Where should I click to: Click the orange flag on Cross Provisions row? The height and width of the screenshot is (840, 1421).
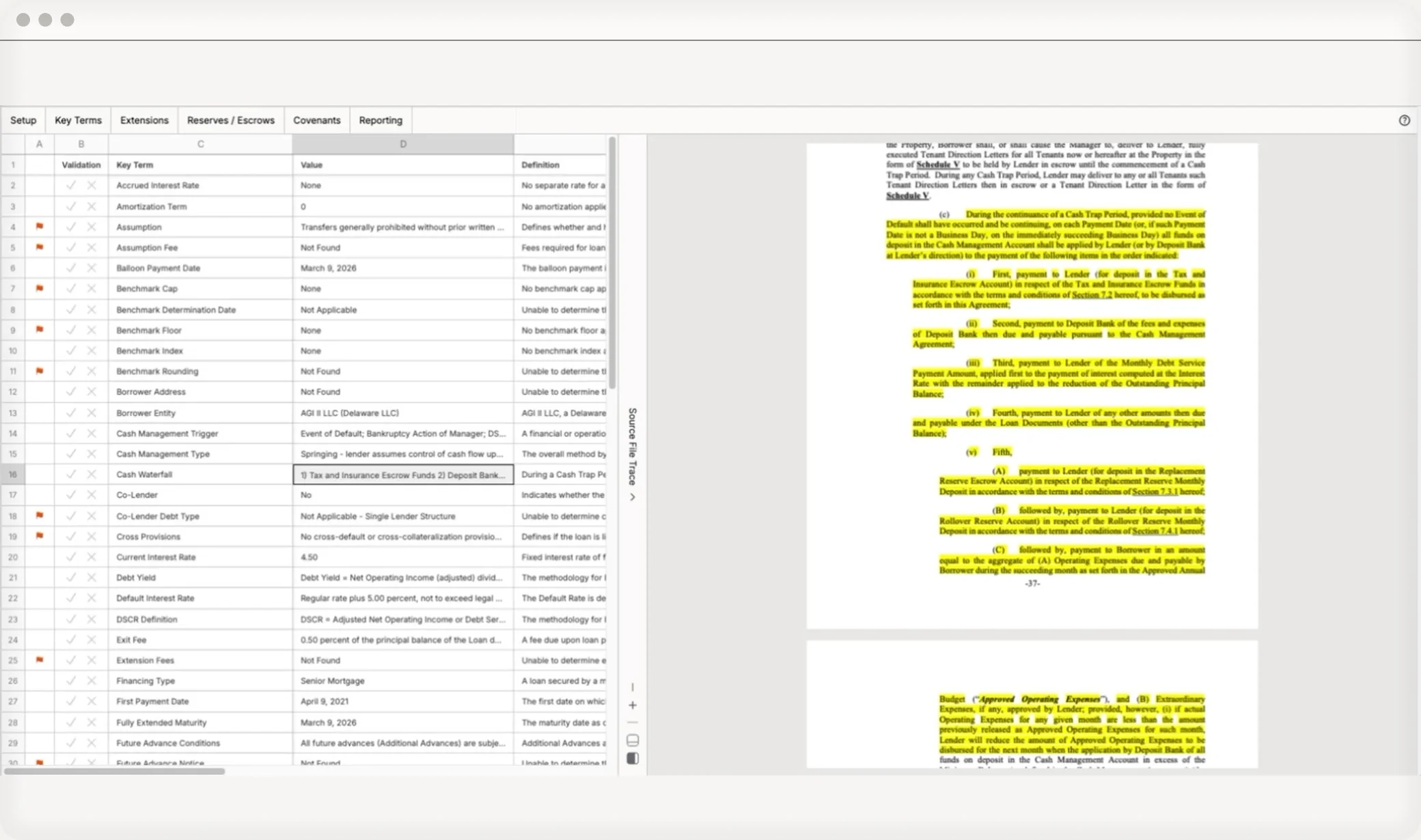click(40, 536)
